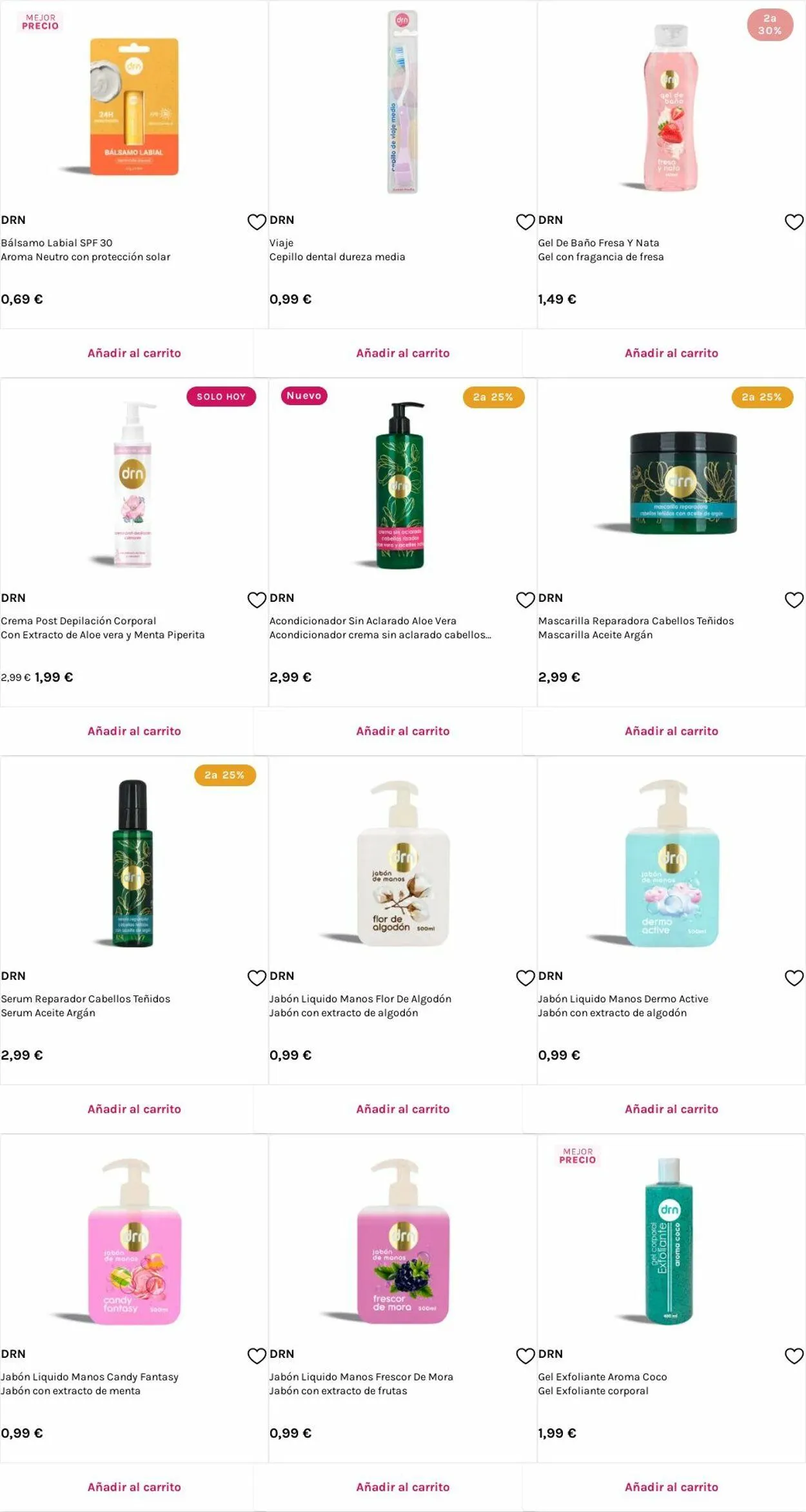Save Serum Reparador Cabellos Teñidos to wishlist

[x=257, y=978]
